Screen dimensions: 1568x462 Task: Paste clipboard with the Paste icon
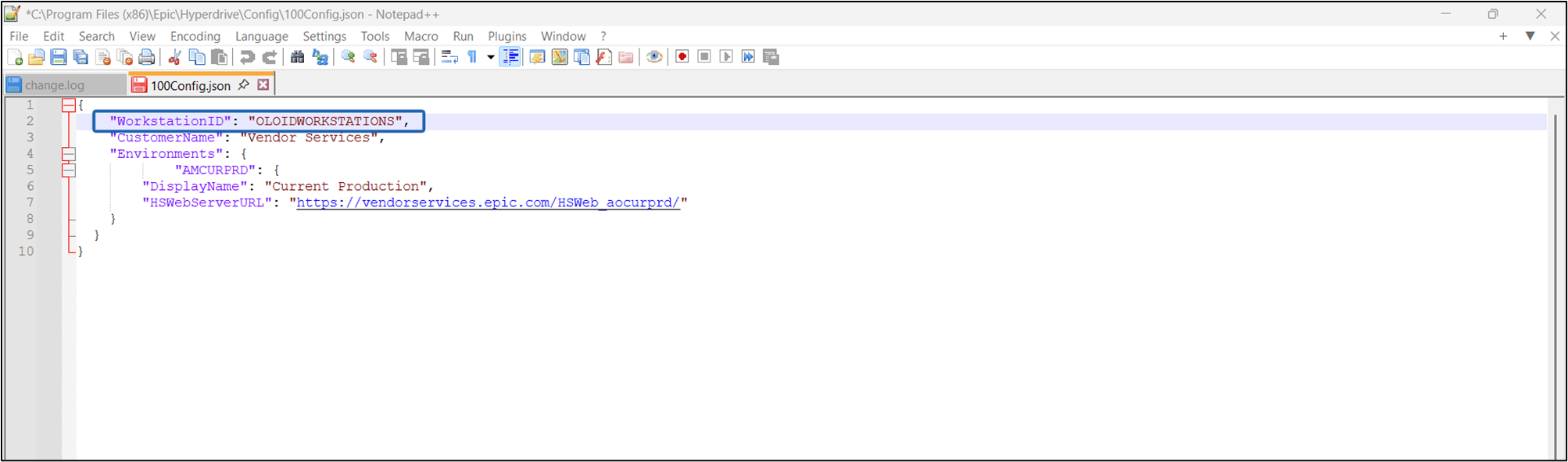(x=220, y=57)
